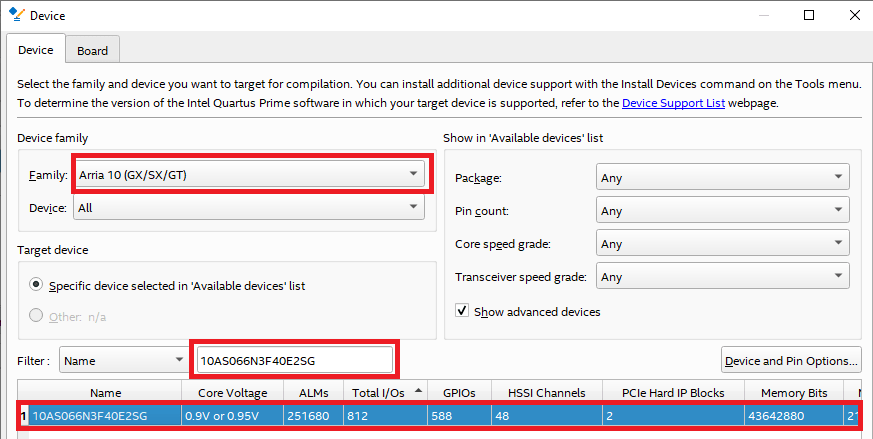Switch to the Board tab
The width and height of the screenshot is (873, 439).
[93, 51]
